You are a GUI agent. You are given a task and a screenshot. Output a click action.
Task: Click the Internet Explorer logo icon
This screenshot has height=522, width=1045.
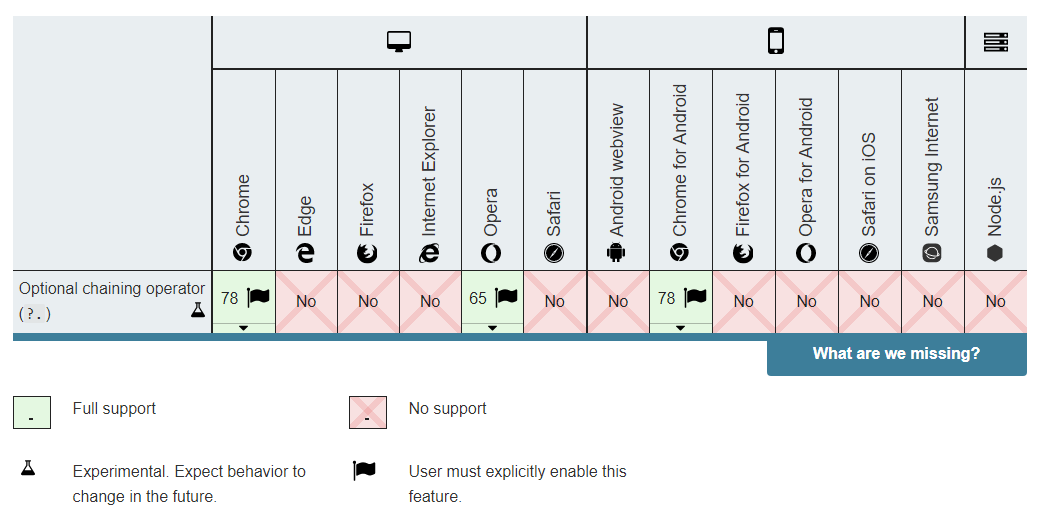(430, 253)
